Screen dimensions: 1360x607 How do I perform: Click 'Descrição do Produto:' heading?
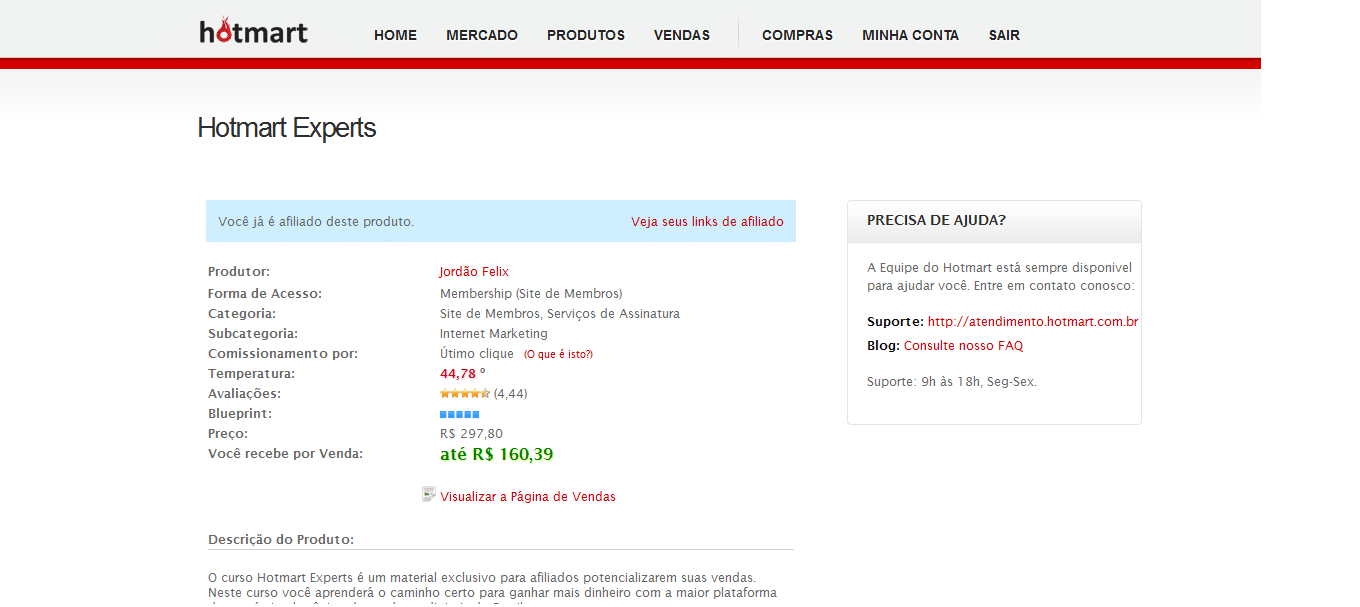(x=281, y=540)
